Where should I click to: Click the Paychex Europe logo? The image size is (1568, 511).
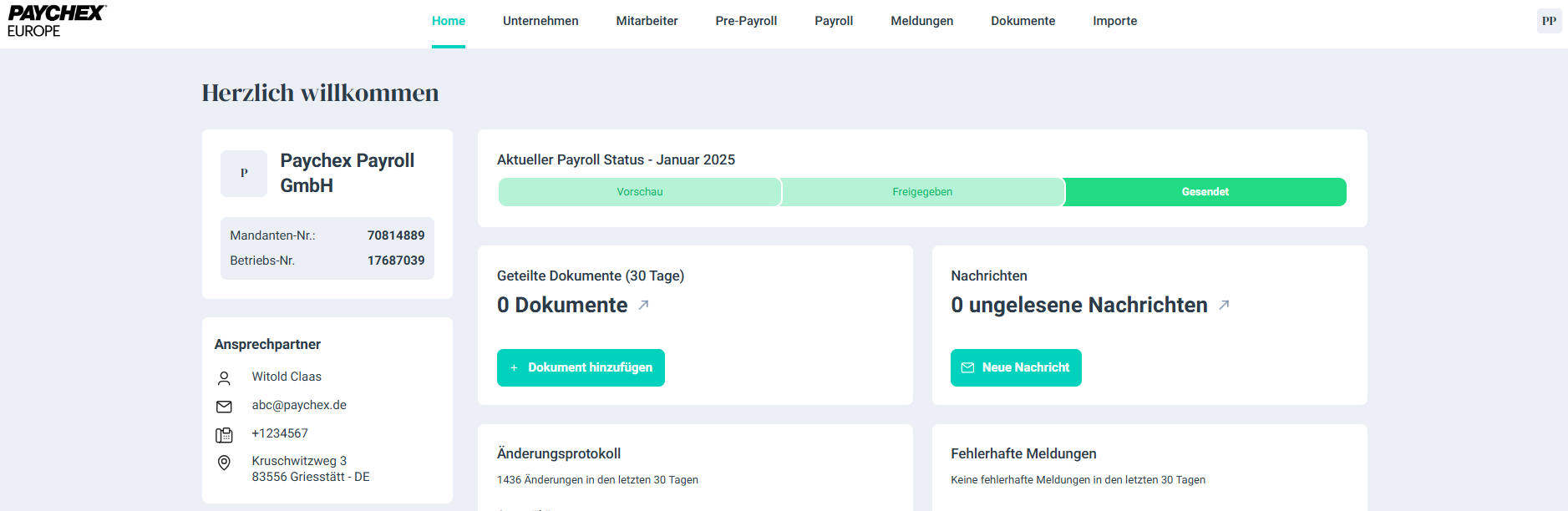pos(57,21)
